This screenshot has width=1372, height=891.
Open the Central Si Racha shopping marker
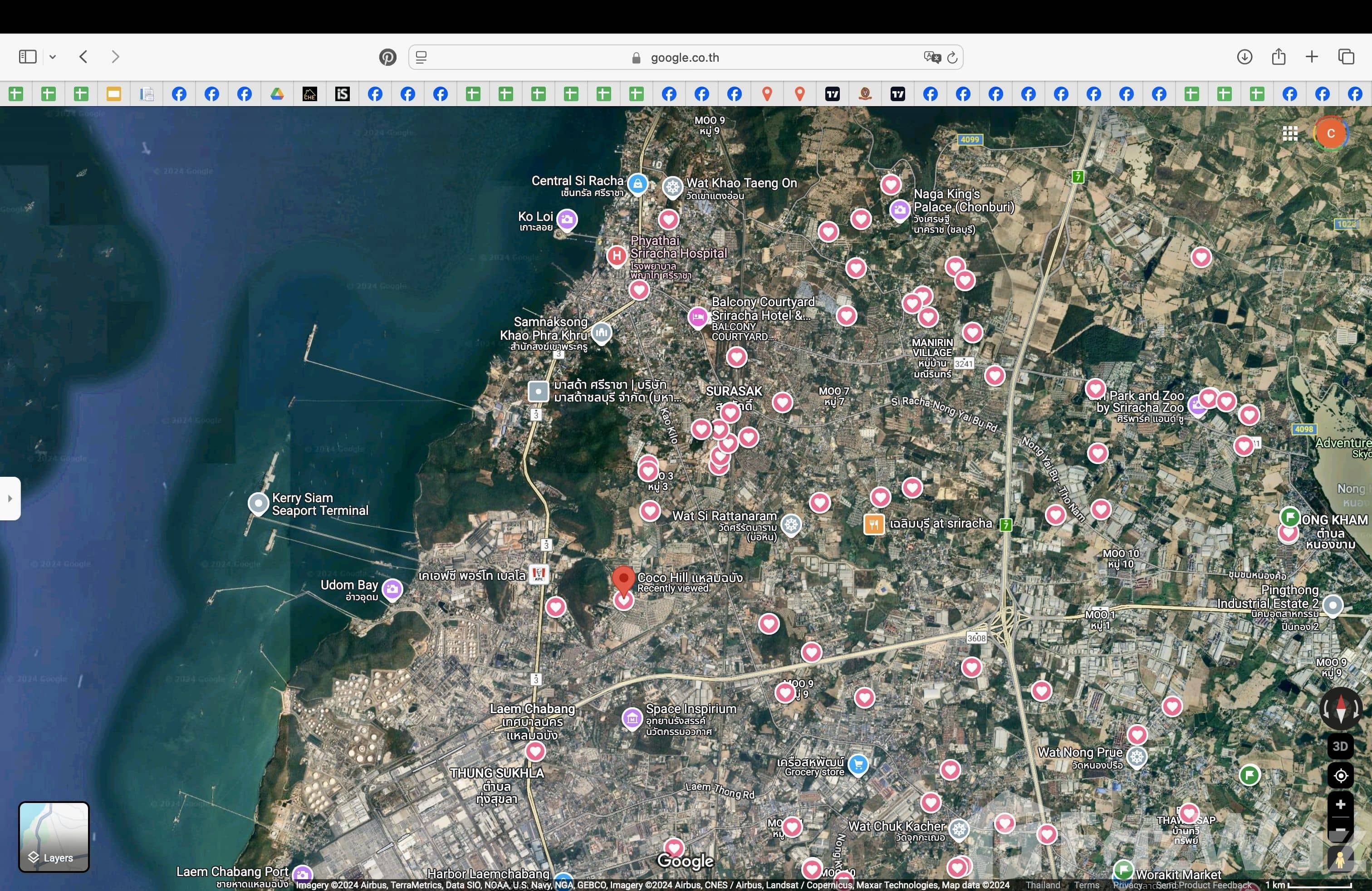[637, 185]
